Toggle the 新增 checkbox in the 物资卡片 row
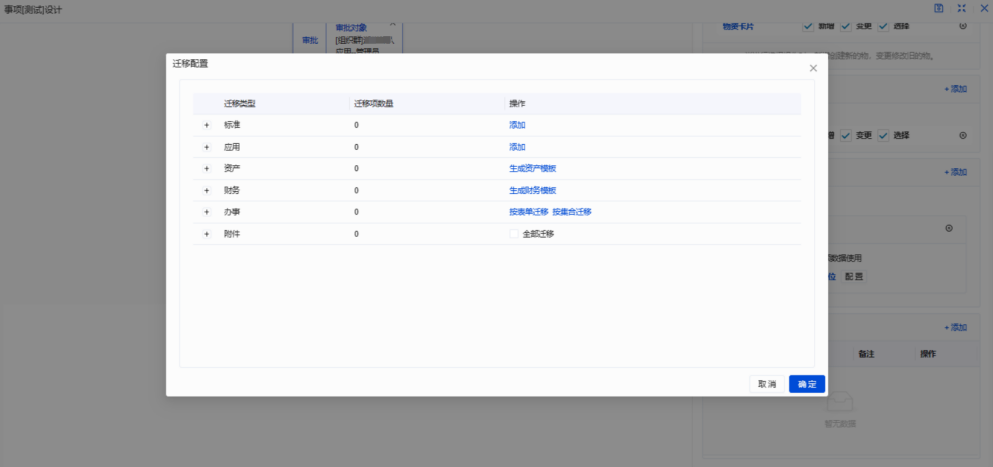The image size is (993, 467). [808, 26]
